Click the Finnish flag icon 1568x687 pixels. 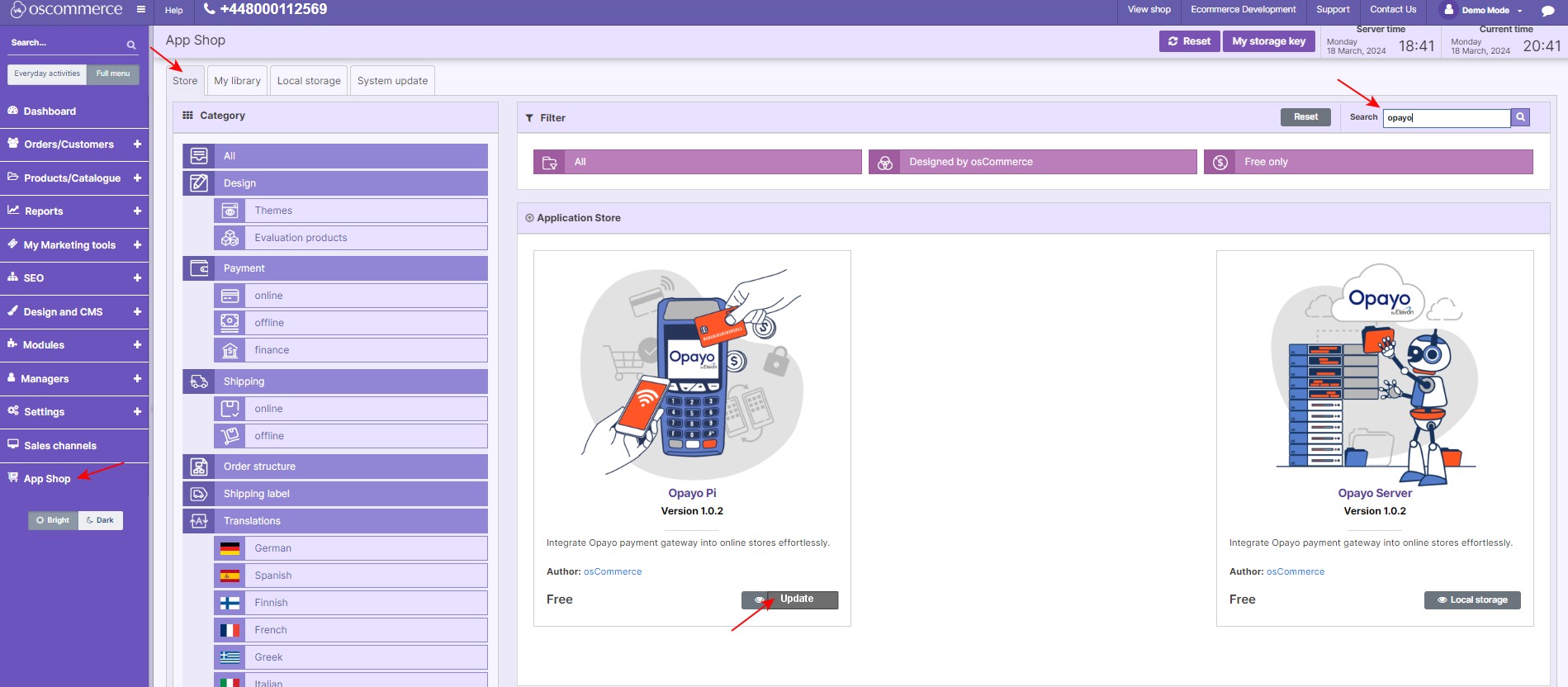click(x=230, y=603)
